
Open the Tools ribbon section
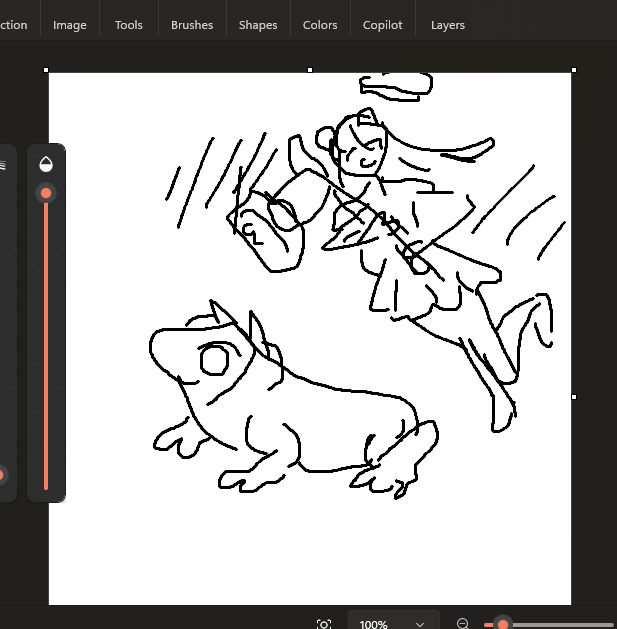click(129, 25)
